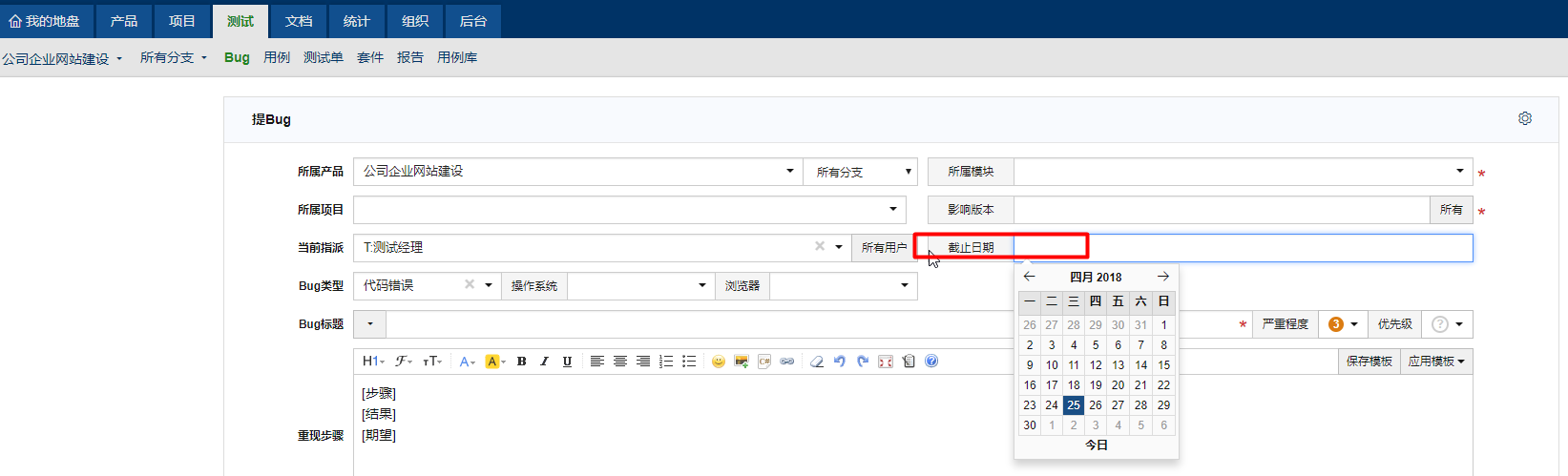
Task: Open the Bug title color picker dropdown
Action: (370, 324)
